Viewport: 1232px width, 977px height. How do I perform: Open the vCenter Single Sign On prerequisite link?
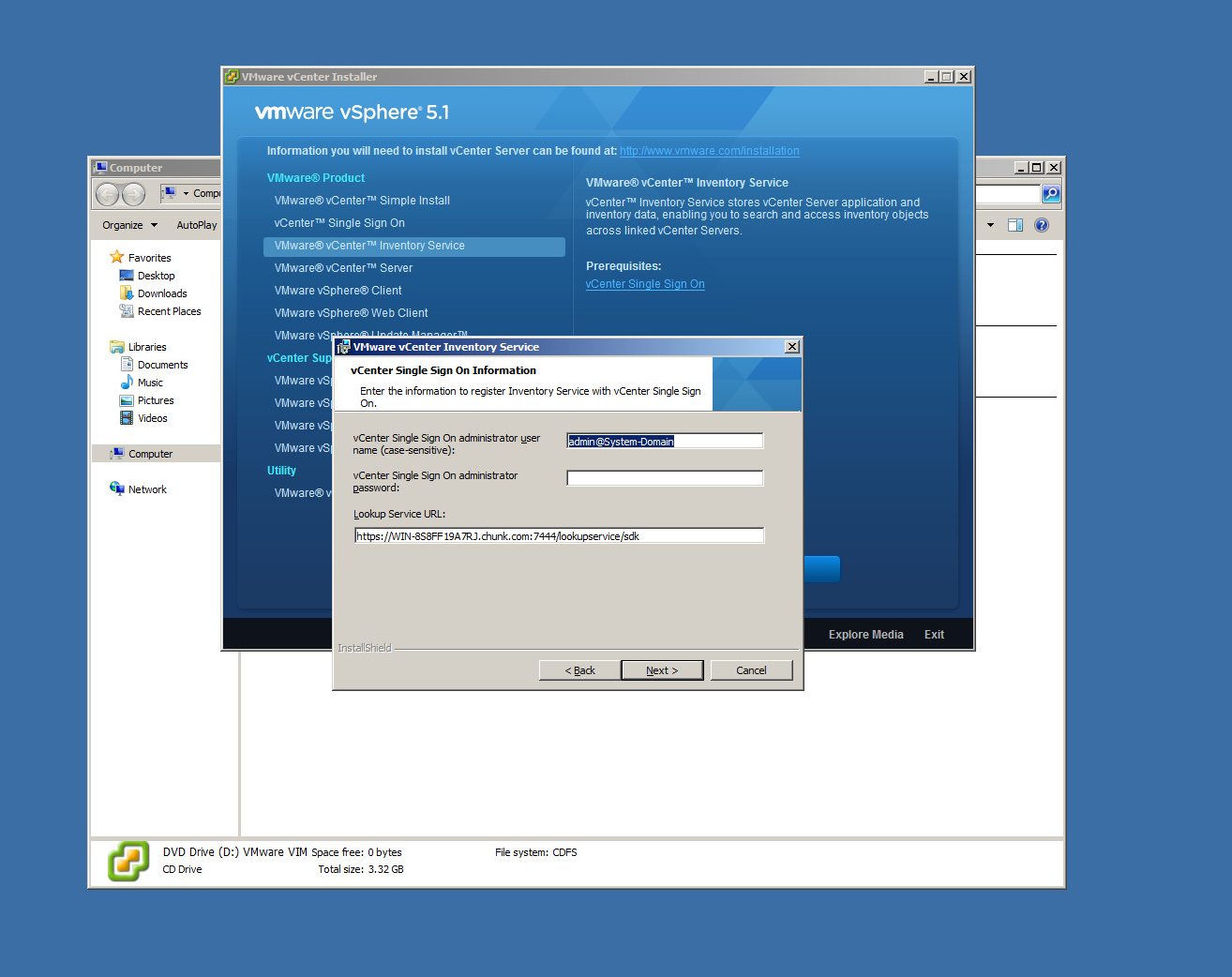point(645,284)
